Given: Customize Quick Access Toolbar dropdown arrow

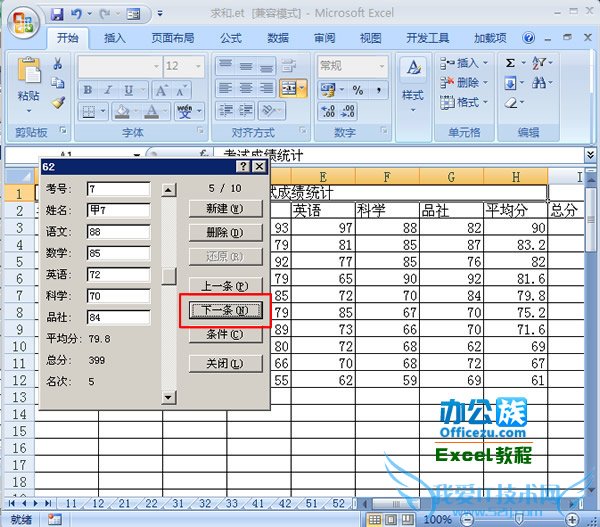Looking at the screenshot, I should [160, 14].
